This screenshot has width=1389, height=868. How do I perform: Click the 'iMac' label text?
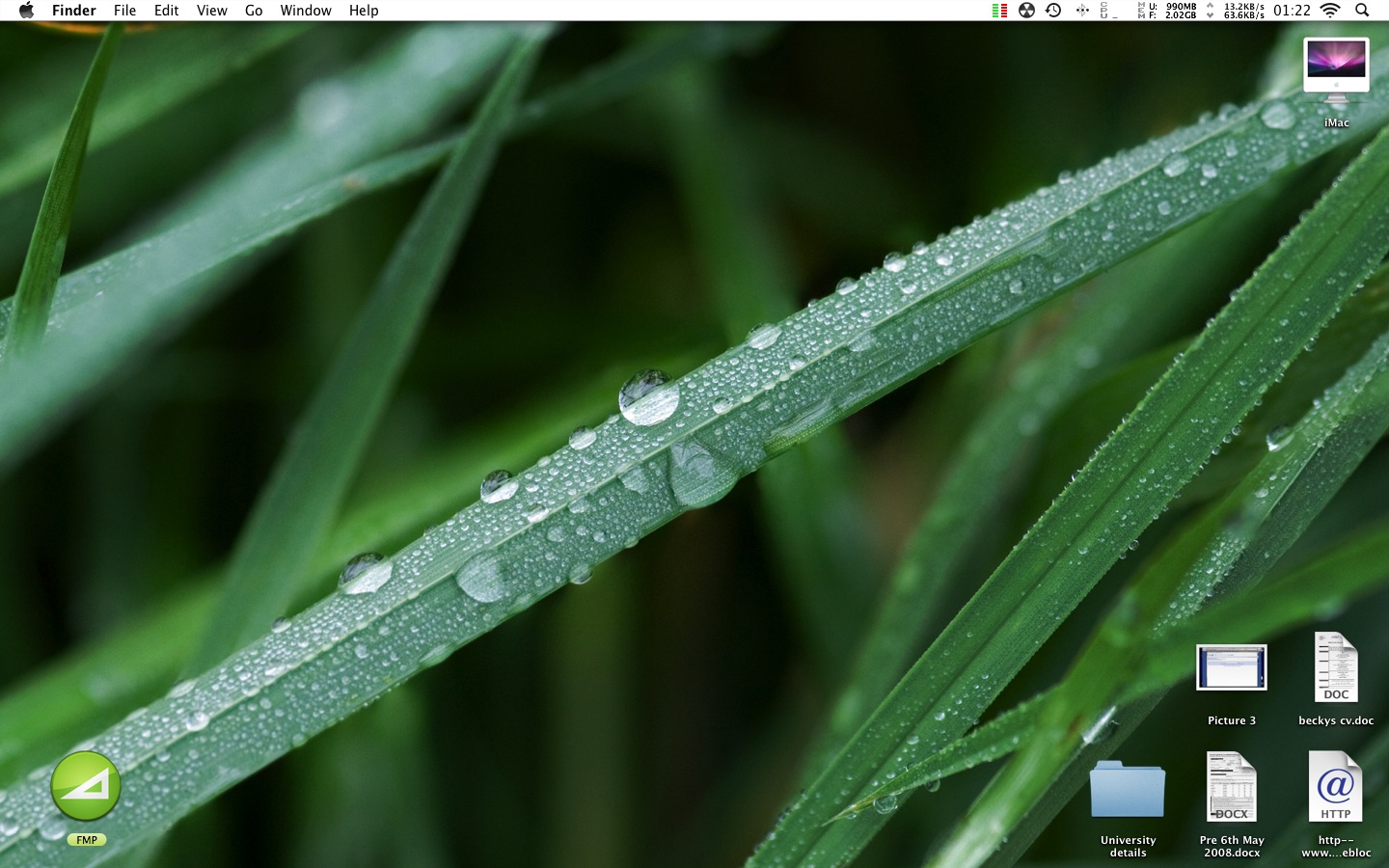[x=1336, y=122]
